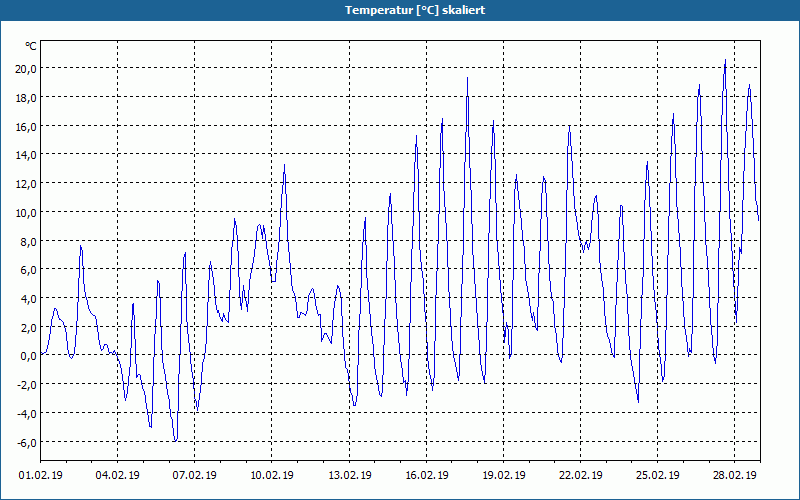Click the 10,0 y-axis label
800x500 pixels.
click(26, 212)
